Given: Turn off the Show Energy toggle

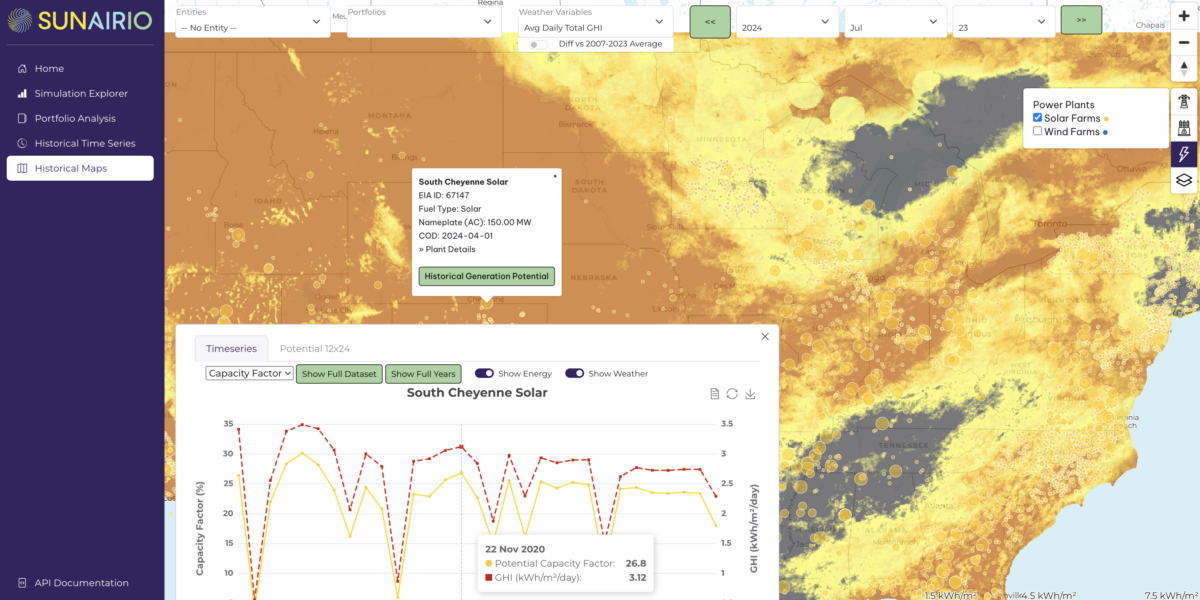Looking at the screenshot, I should tap(484, 373).
